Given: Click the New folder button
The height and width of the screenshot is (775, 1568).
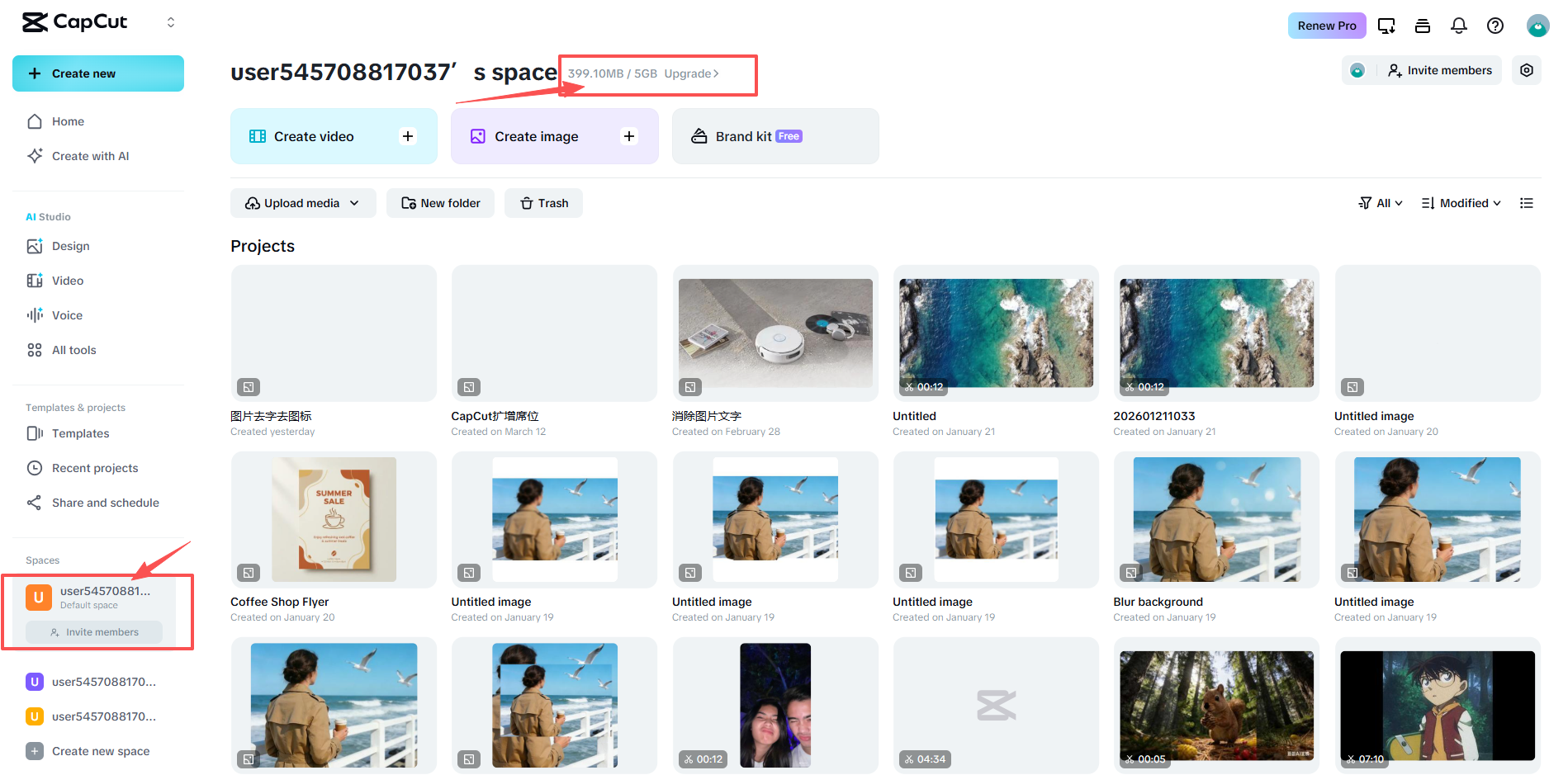Looking at the screenshot, I should (x=441, y=203).
